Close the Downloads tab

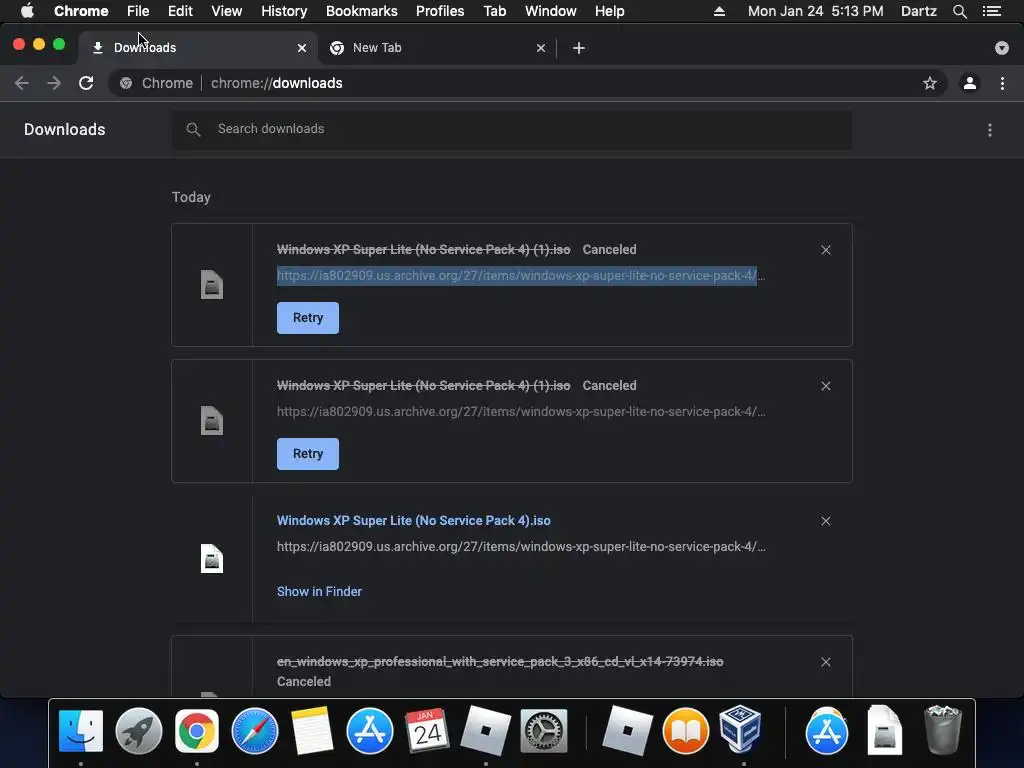[302, 48]
